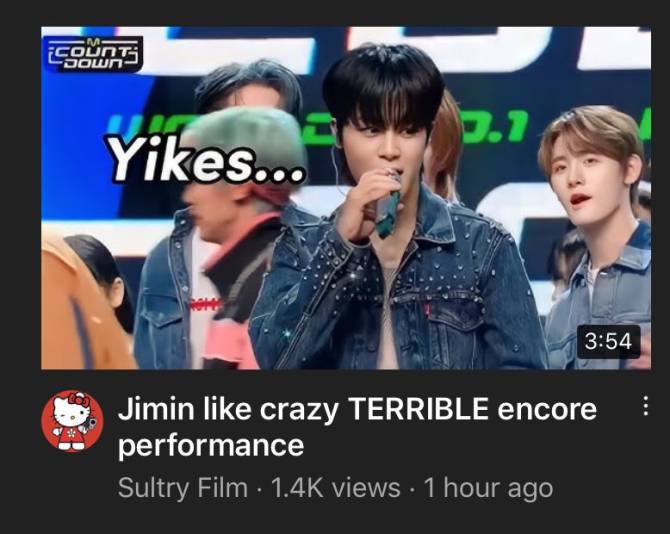Open the Sultry Film channel name

tap(183, 488)
